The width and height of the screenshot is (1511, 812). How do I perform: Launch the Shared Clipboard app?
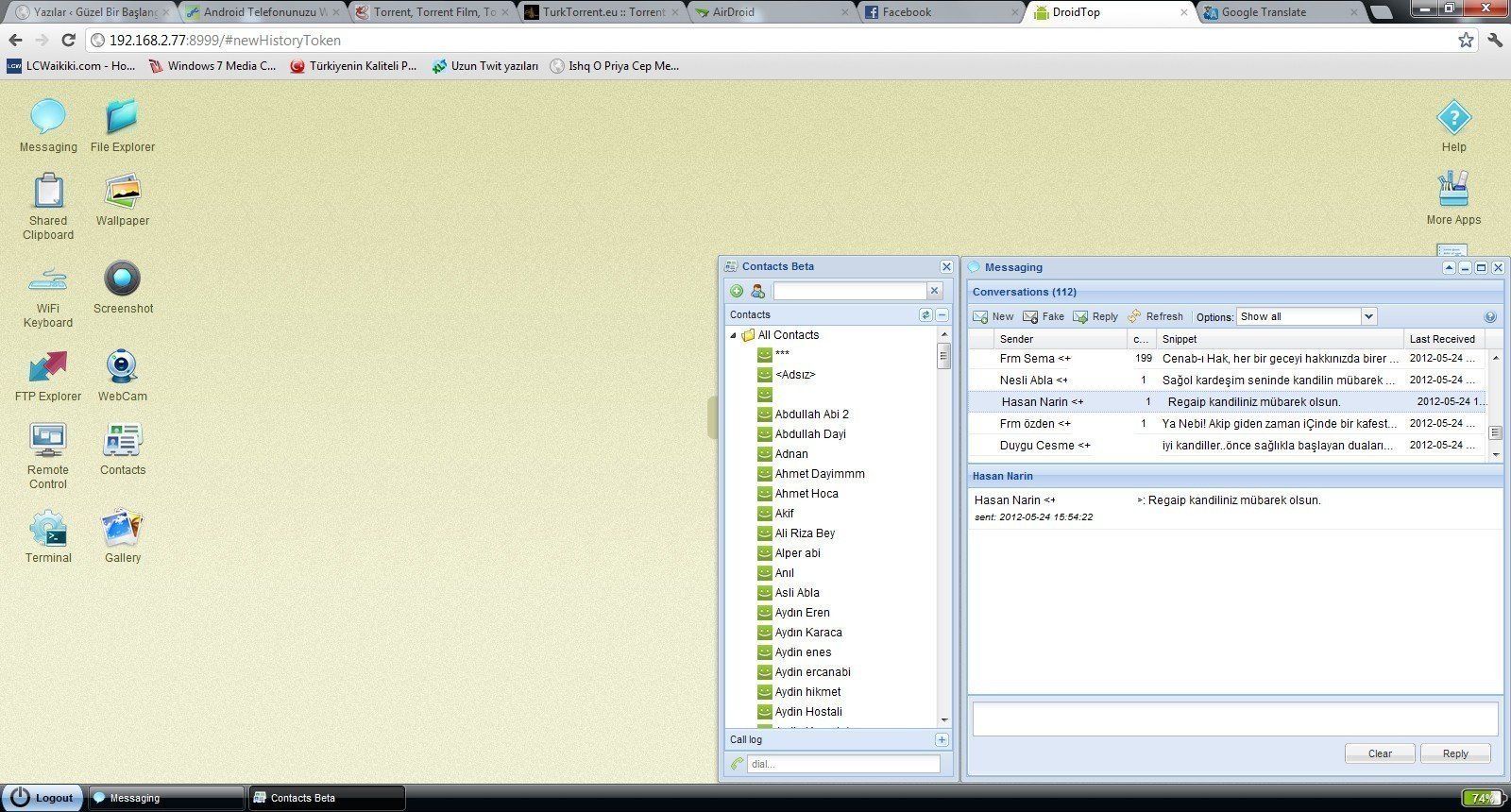tap(48, 192)
